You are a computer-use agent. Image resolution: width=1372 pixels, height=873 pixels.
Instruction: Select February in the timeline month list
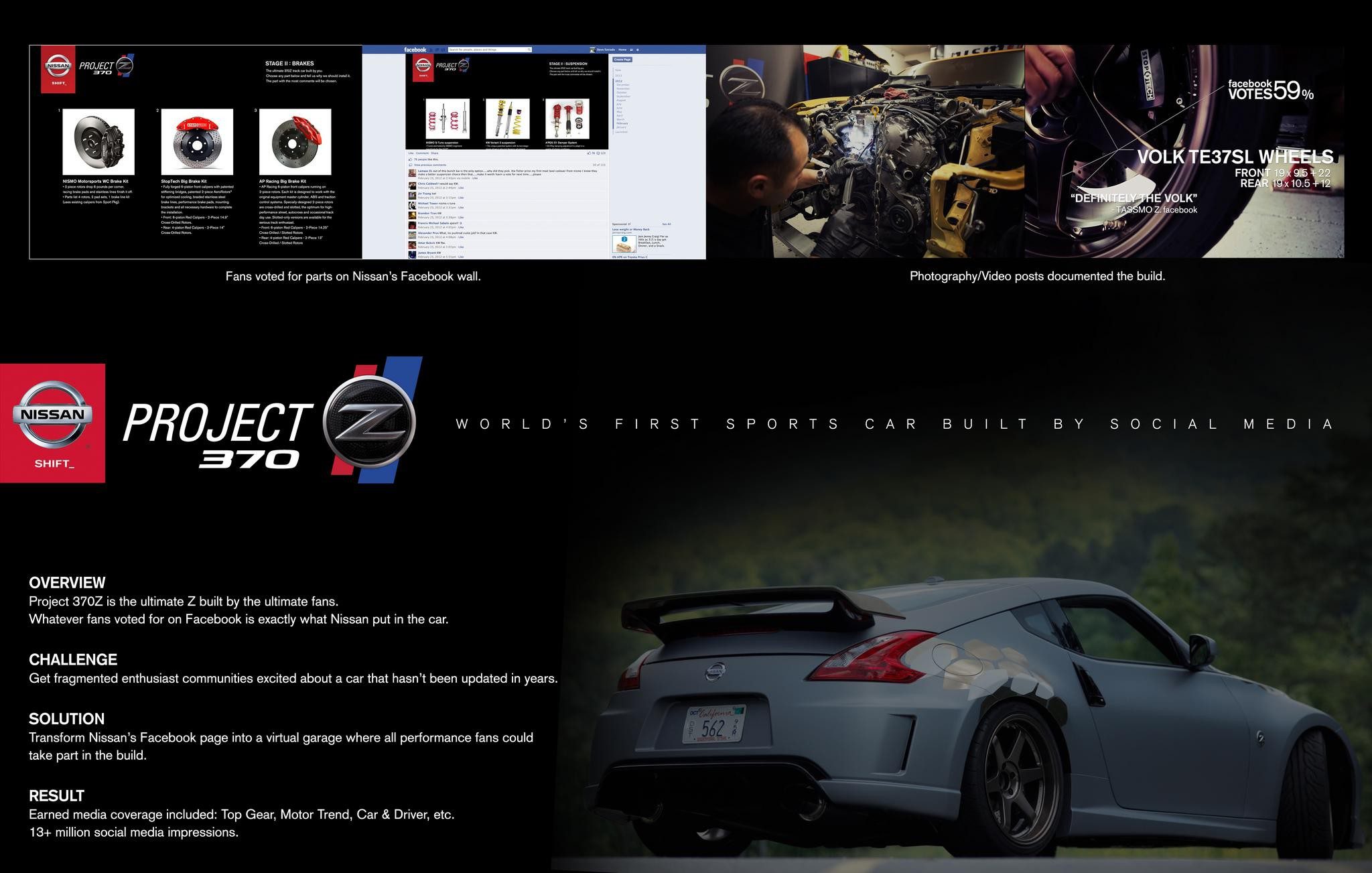pos(622,123)
